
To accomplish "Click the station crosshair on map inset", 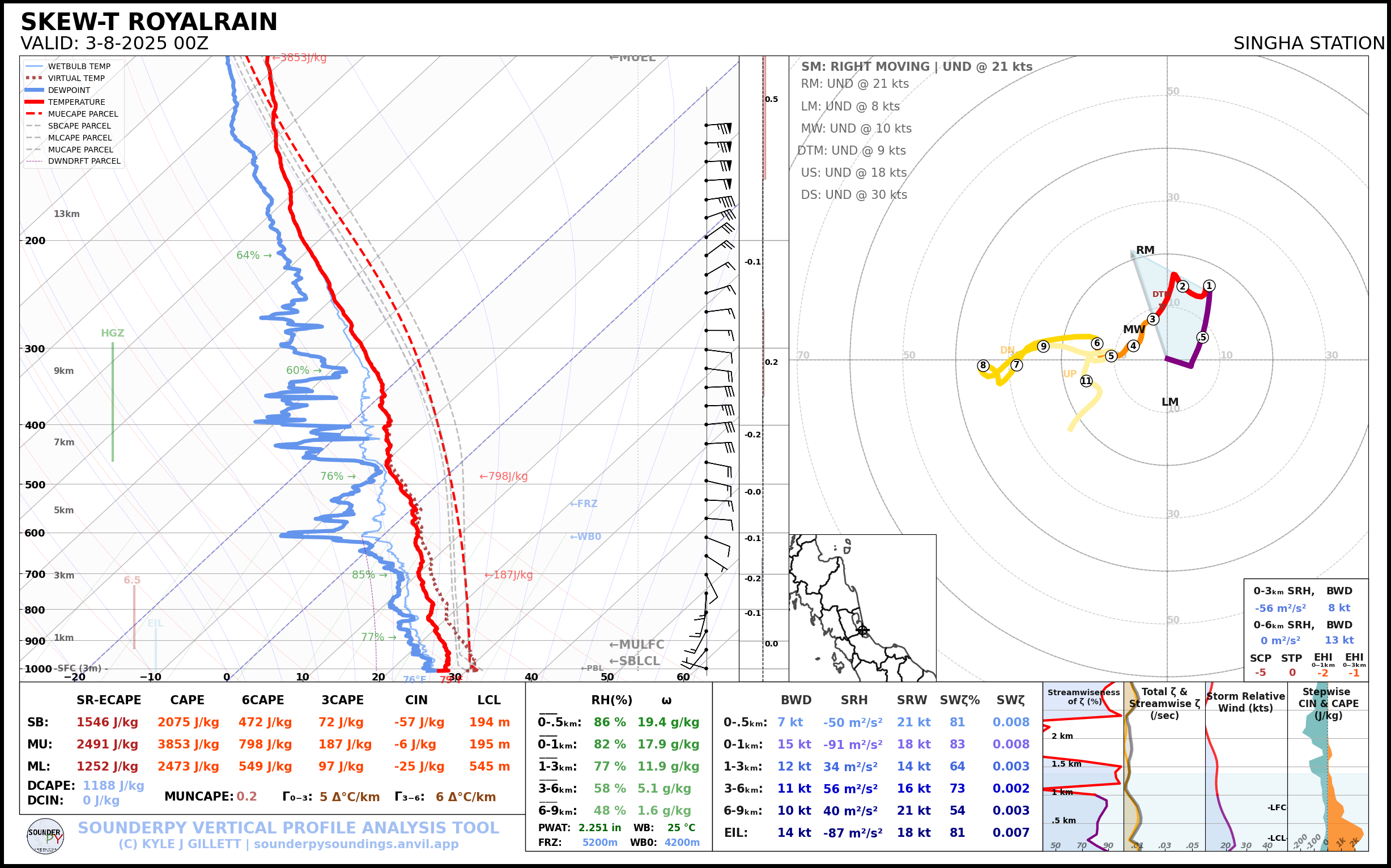I will 862,631.
